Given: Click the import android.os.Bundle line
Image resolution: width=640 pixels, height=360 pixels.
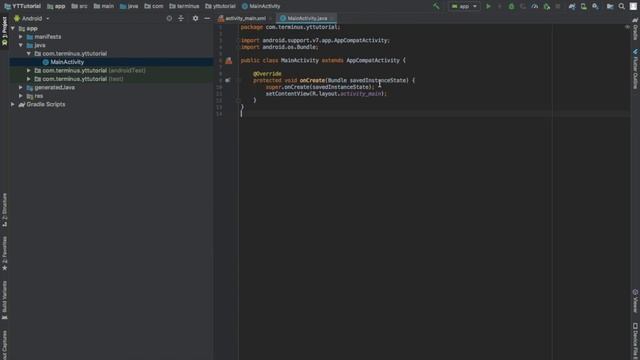Looking at the screenshot, I should pos(279,47).
